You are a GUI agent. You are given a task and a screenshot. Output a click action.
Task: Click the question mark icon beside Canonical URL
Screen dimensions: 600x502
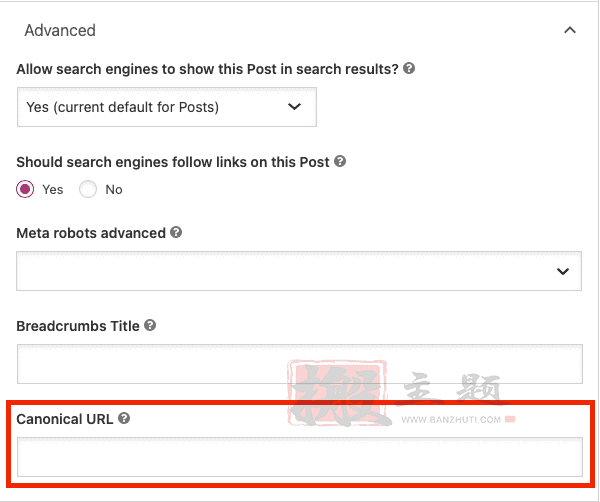124,418
